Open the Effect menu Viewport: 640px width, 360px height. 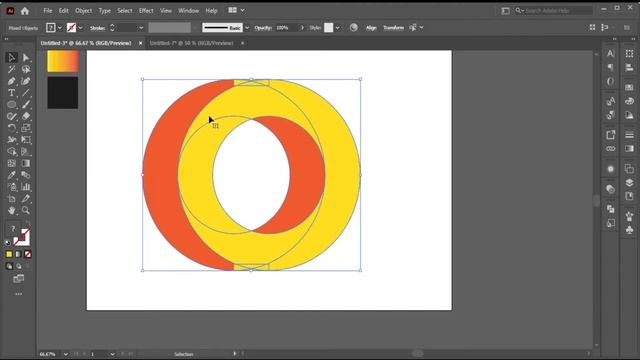coord(146,11)
